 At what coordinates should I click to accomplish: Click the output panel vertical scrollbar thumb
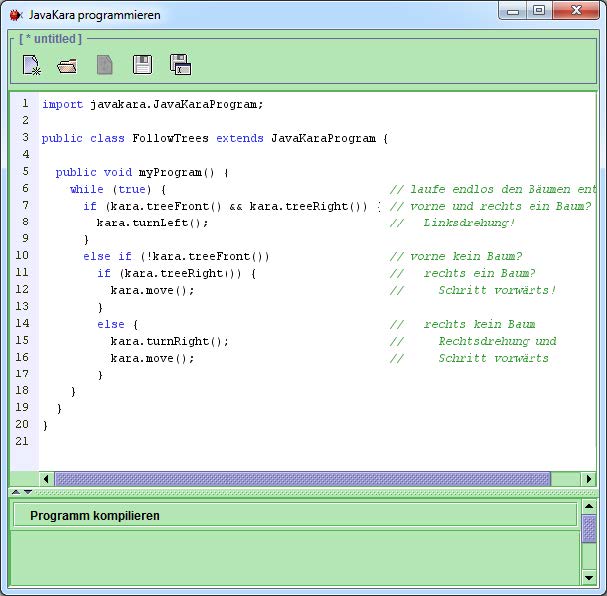tap(589, 528)
